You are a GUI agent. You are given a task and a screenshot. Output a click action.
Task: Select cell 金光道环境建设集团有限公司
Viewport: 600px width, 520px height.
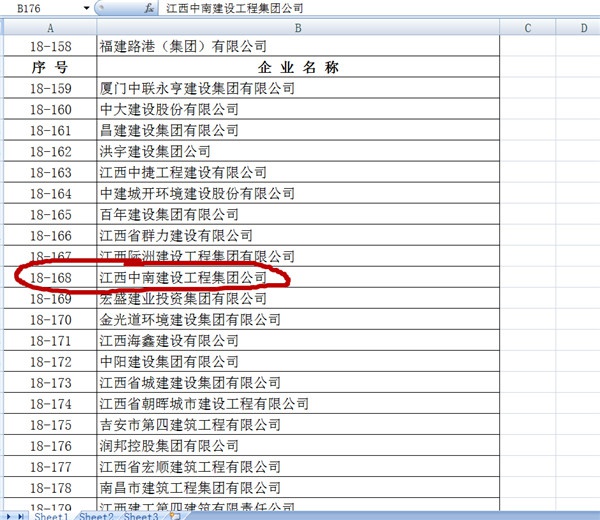[298, 319]
